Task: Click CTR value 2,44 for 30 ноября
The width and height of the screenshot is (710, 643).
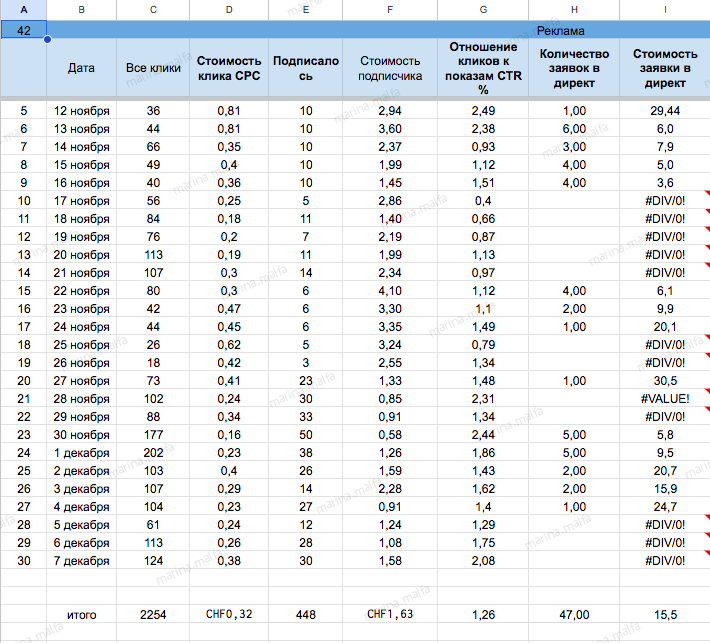Action: coord(483,435)
